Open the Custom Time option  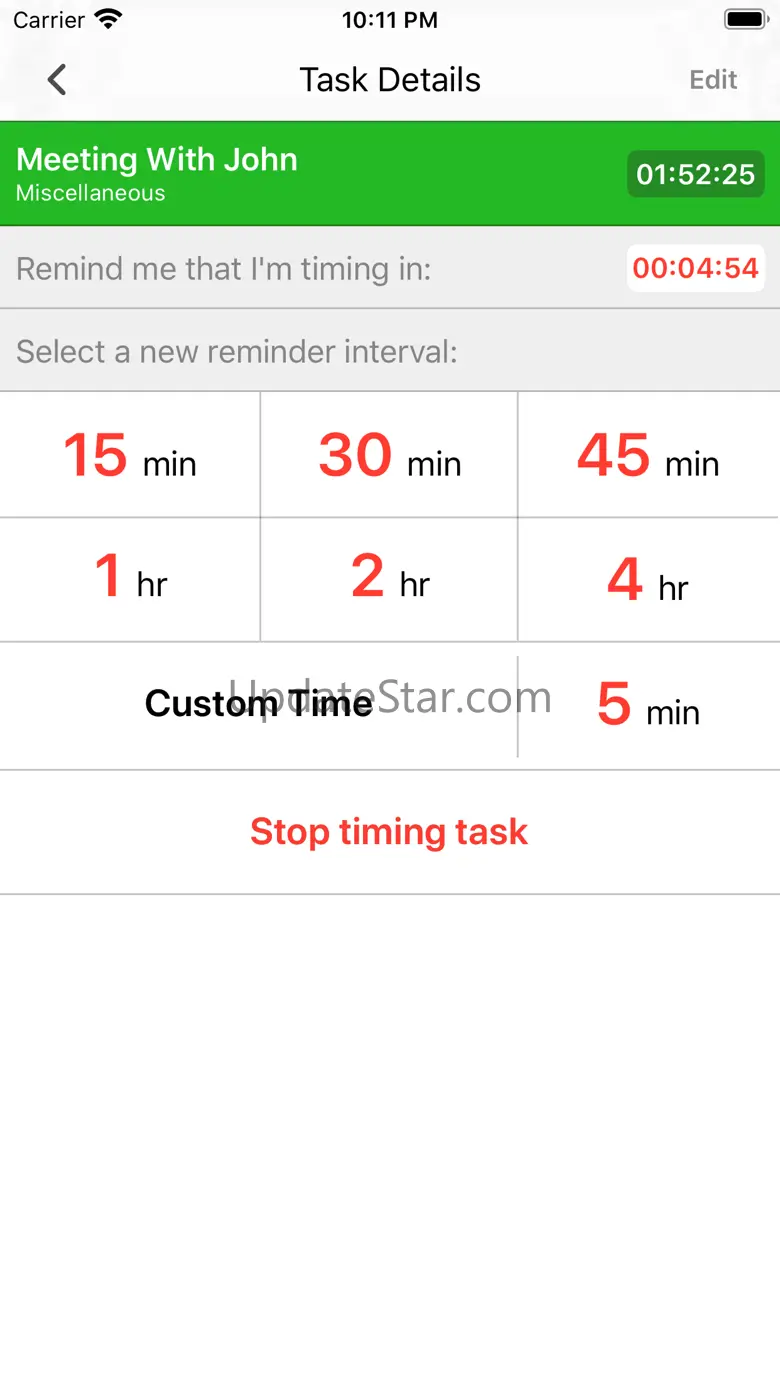258,704
